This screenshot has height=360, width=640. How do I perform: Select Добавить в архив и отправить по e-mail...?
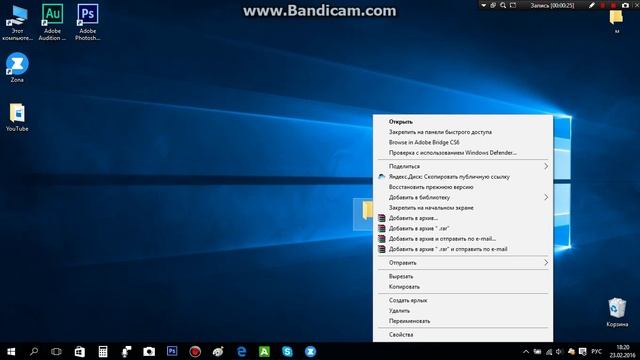click(463, 239)
